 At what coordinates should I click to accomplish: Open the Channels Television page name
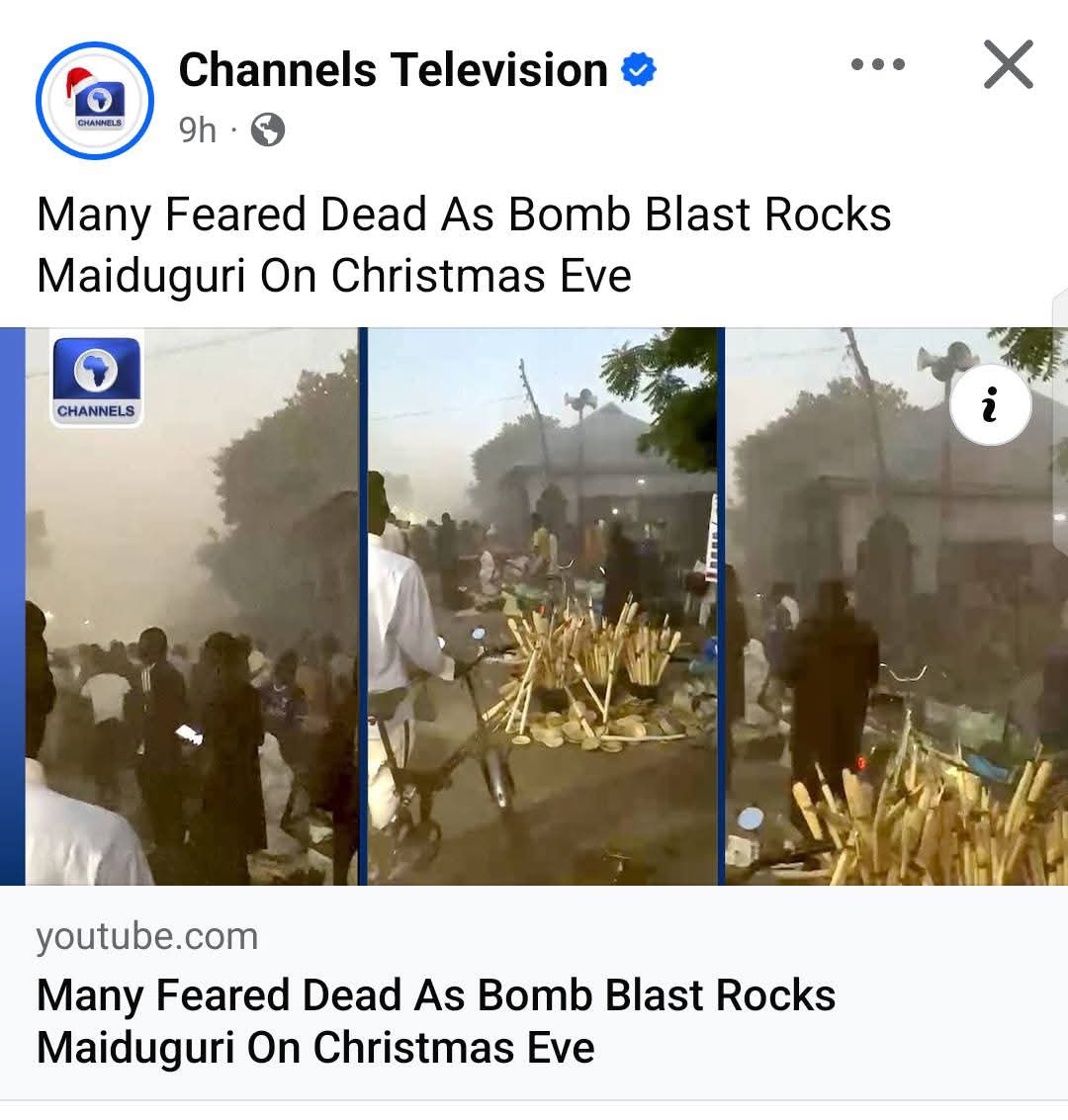[x=393, y=70]
